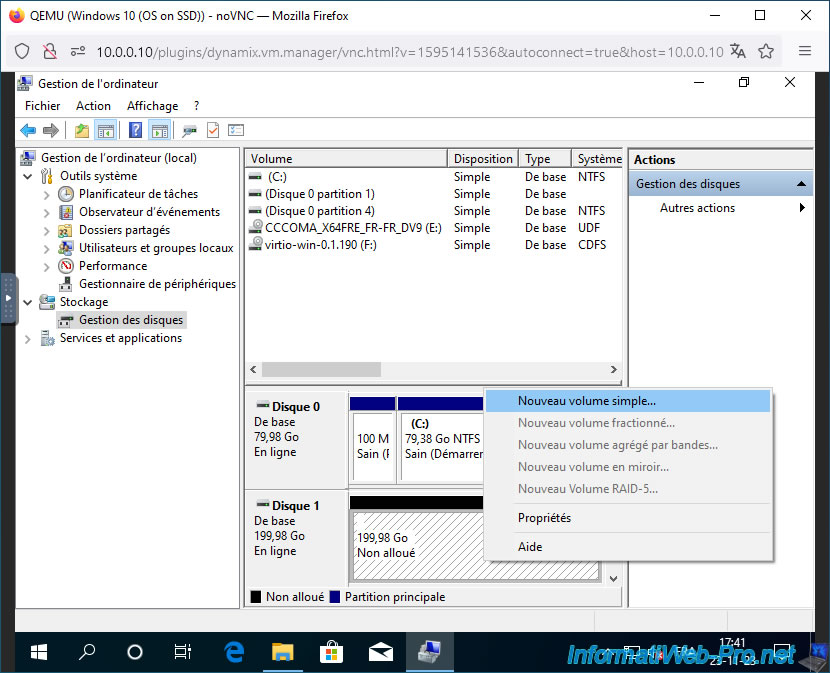Open the ? help menu
The image size is (830, 673).
pos(196,106)
